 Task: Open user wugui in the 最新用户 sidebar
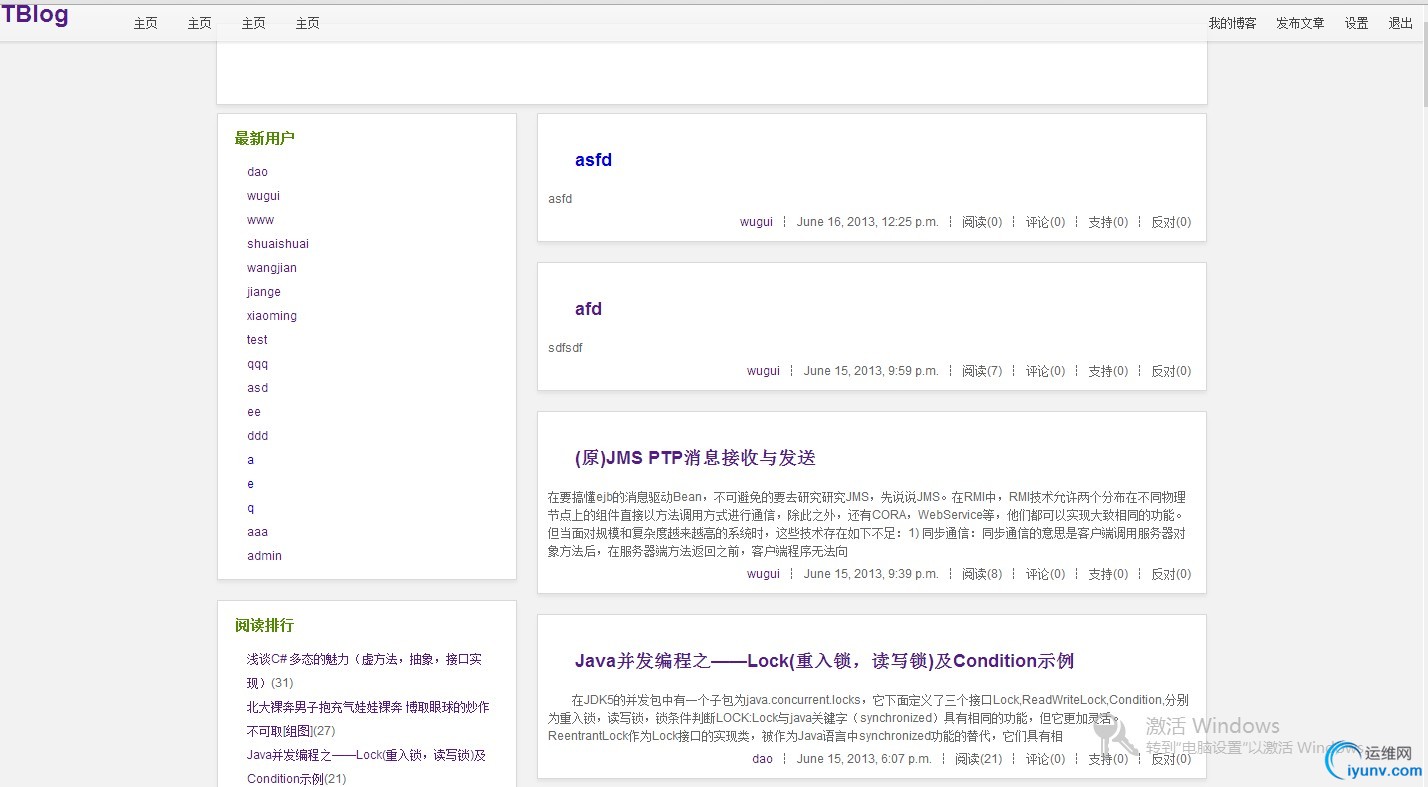point(263,196)
